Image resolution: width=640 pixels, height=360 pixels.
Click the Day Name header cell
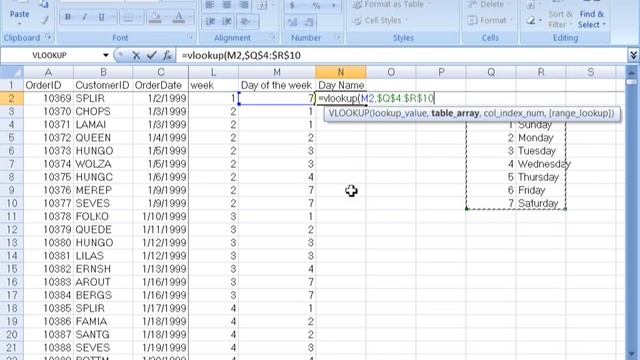point(341,85)
